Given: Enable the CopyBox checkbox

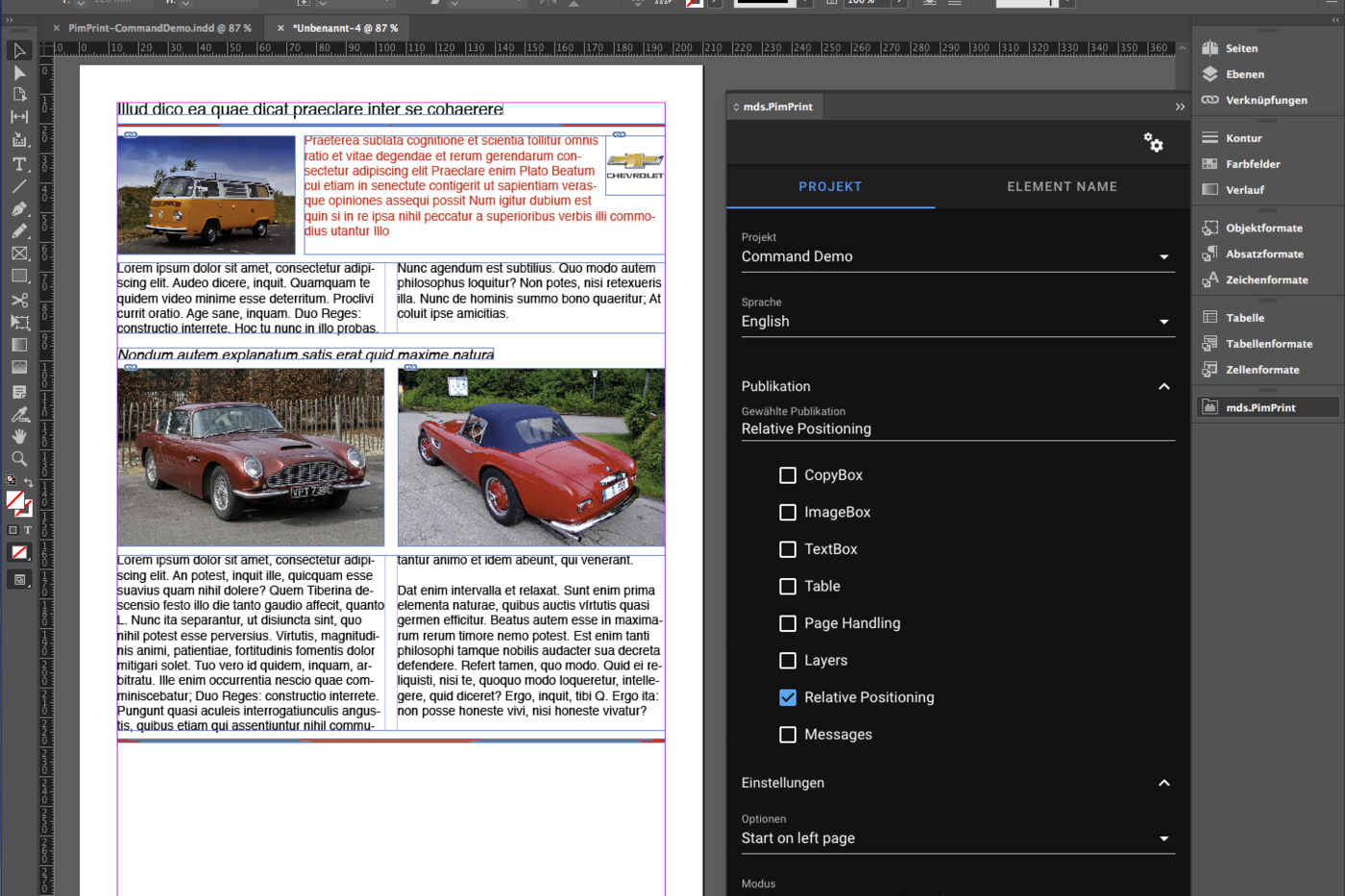Looking at the screenshot, I should coord(788,475).
